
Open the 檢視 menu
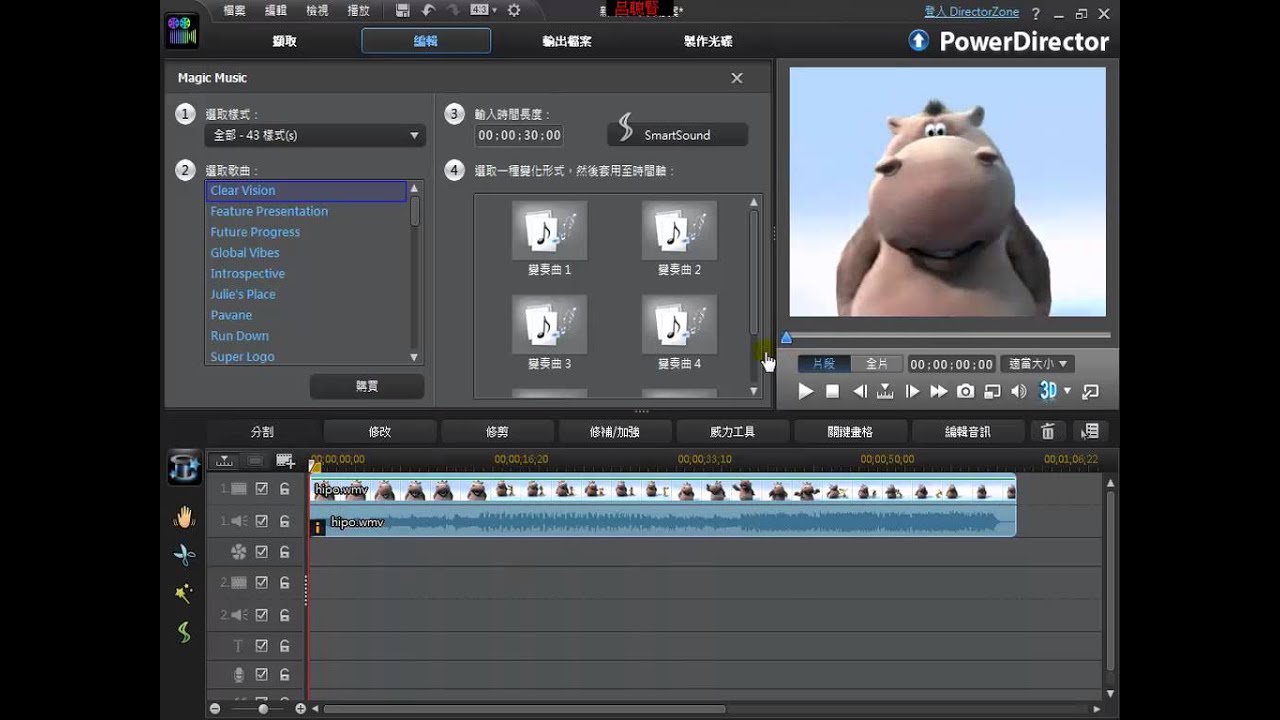[x=317, y=11]
